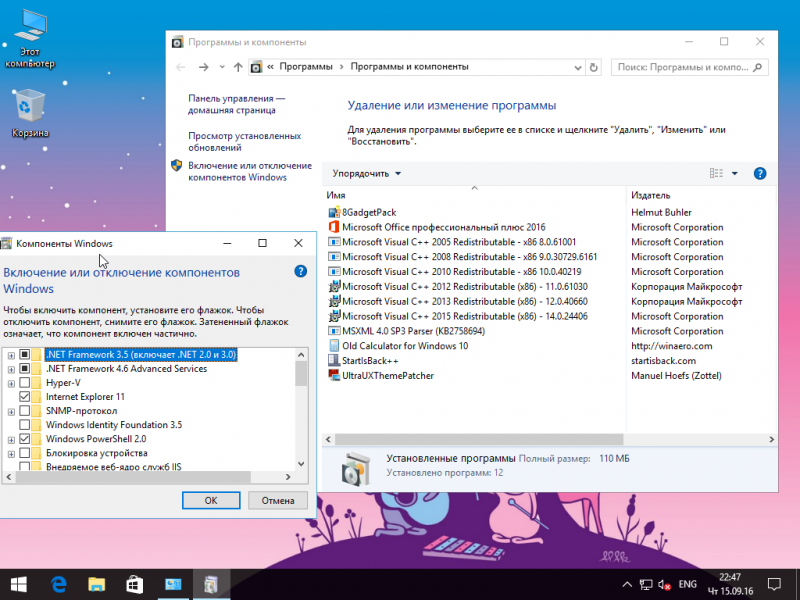The width and height of the screenshot is (800, 600).
Task: Open the Этот компьютер desktop icon
Action: [x=30, y=38]
